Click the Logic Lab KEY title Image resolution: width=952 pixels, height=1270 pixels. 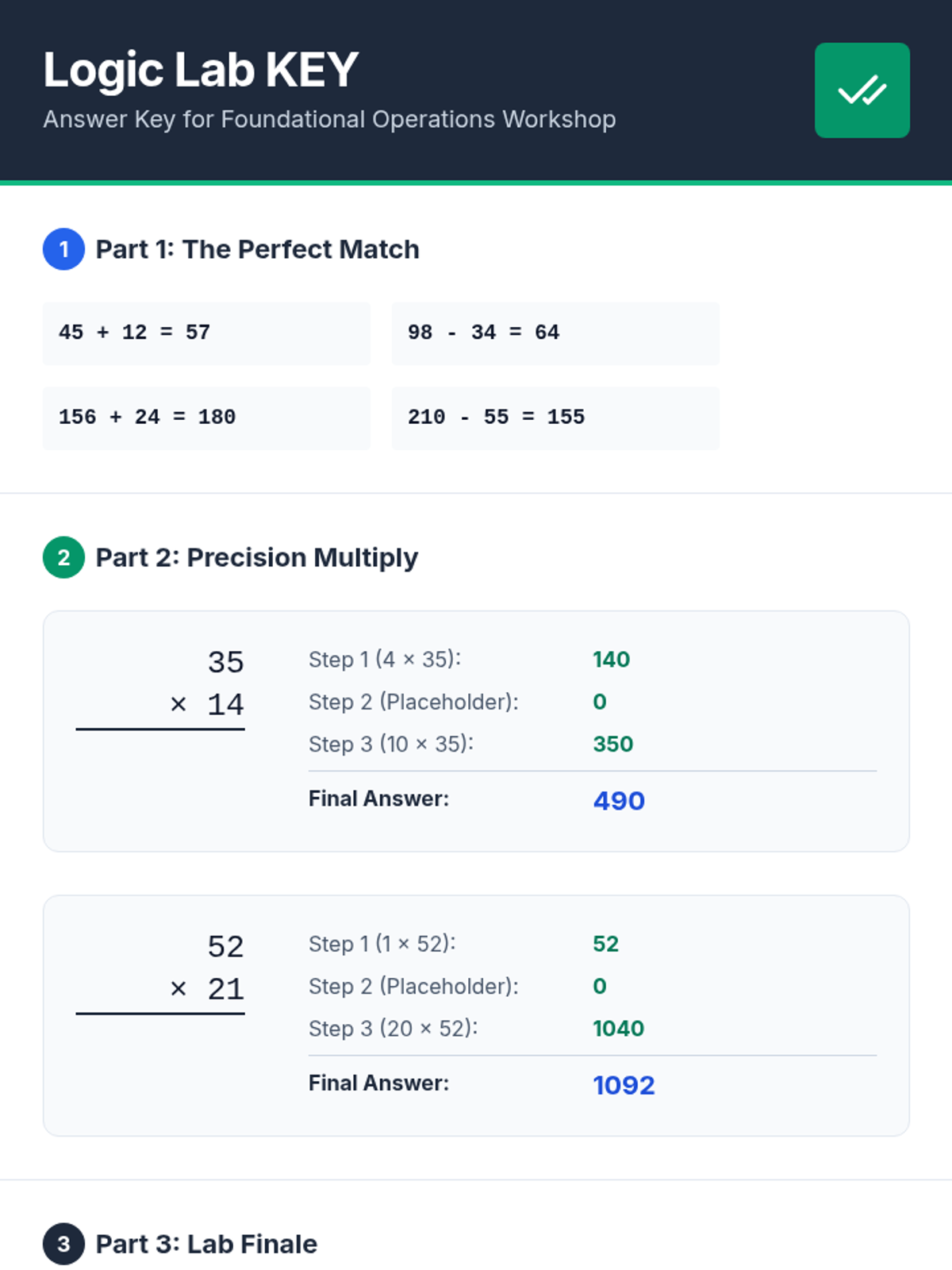coord(201,70)
